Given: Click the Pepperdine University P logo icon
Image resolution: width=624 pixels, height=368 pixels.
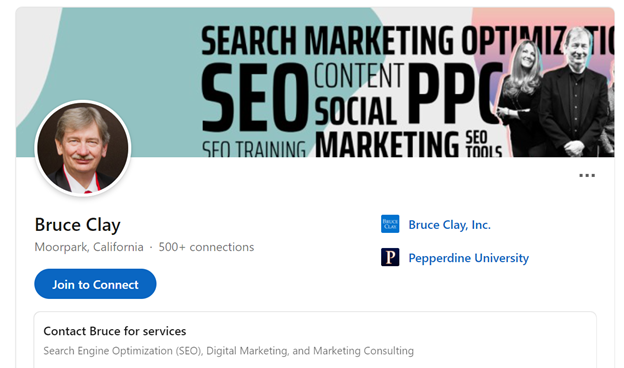Looking at the screenshot, I should [x=390, y=257].
